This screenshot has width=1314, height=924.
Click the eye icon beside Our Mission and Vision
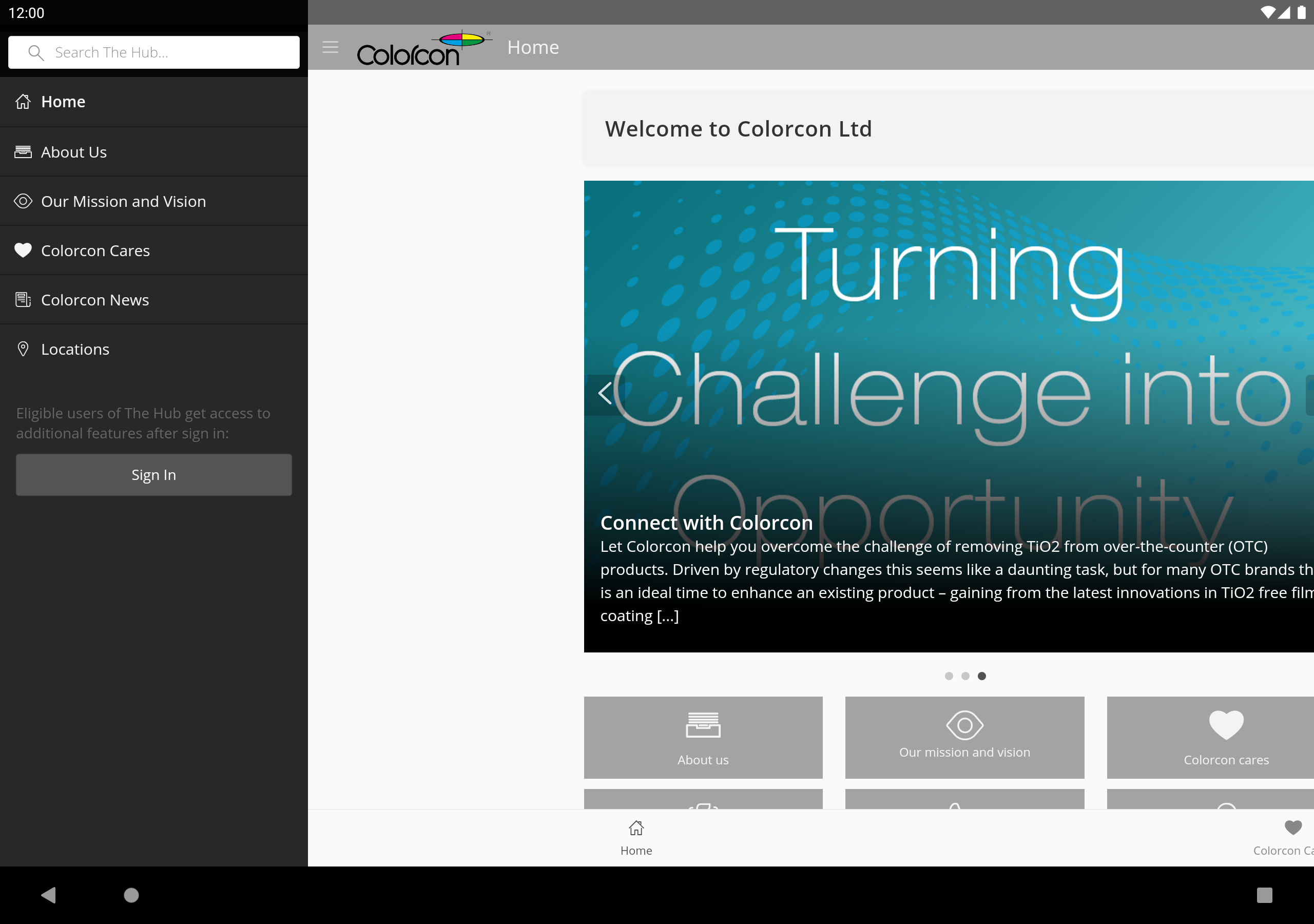23,201
